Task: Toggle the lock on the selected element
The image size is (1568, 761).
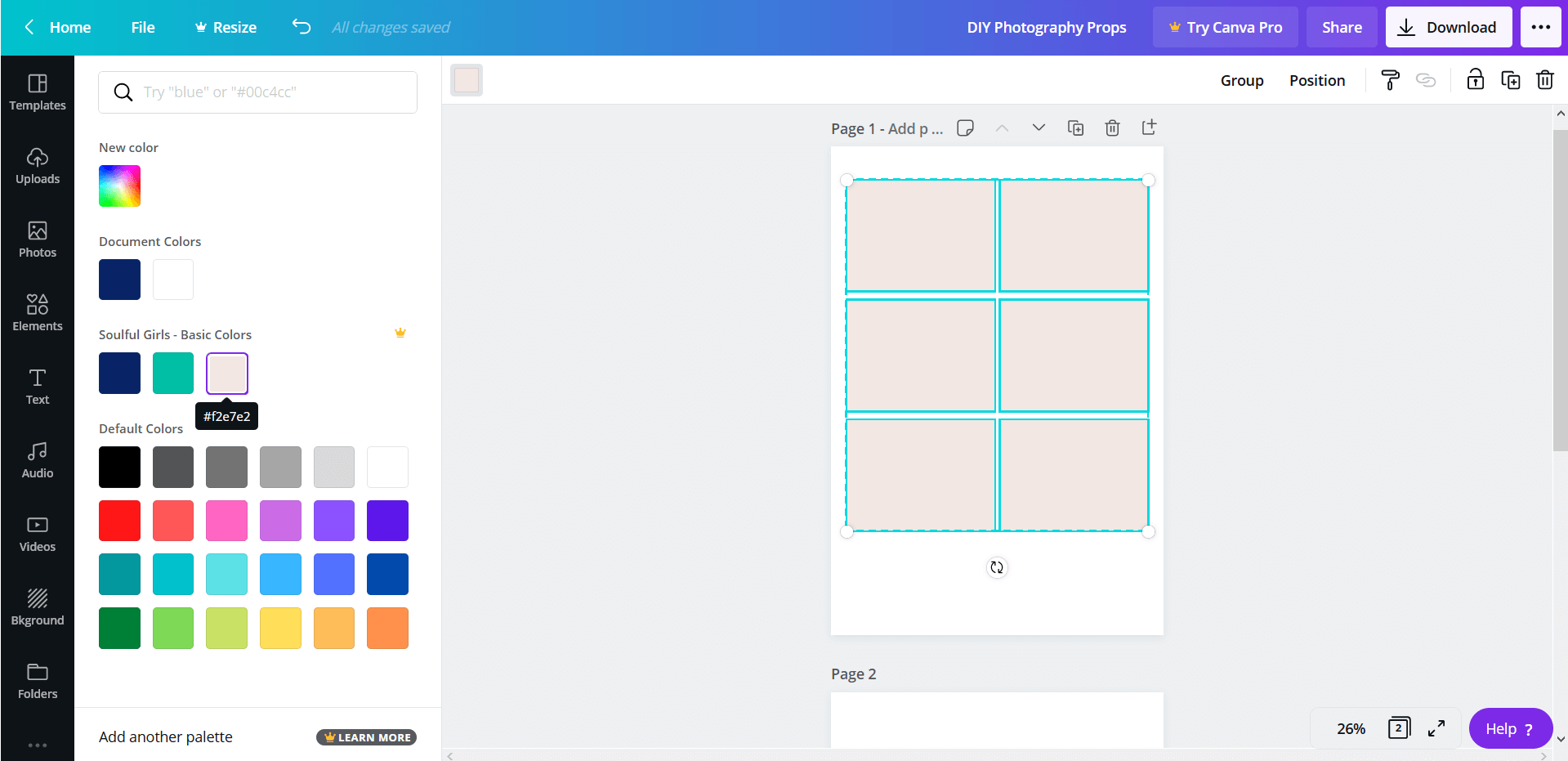Action: 1475,79
